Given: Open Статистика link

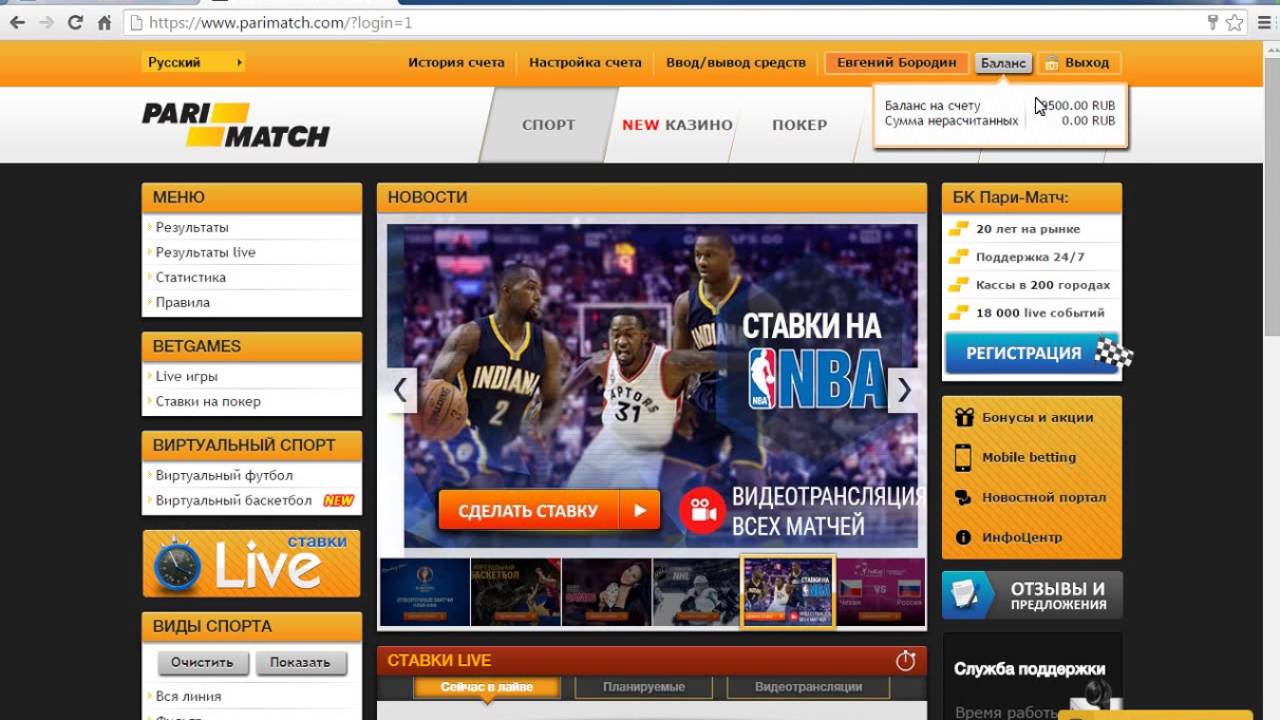Looking at the screenshot, I should coord(190,277).
